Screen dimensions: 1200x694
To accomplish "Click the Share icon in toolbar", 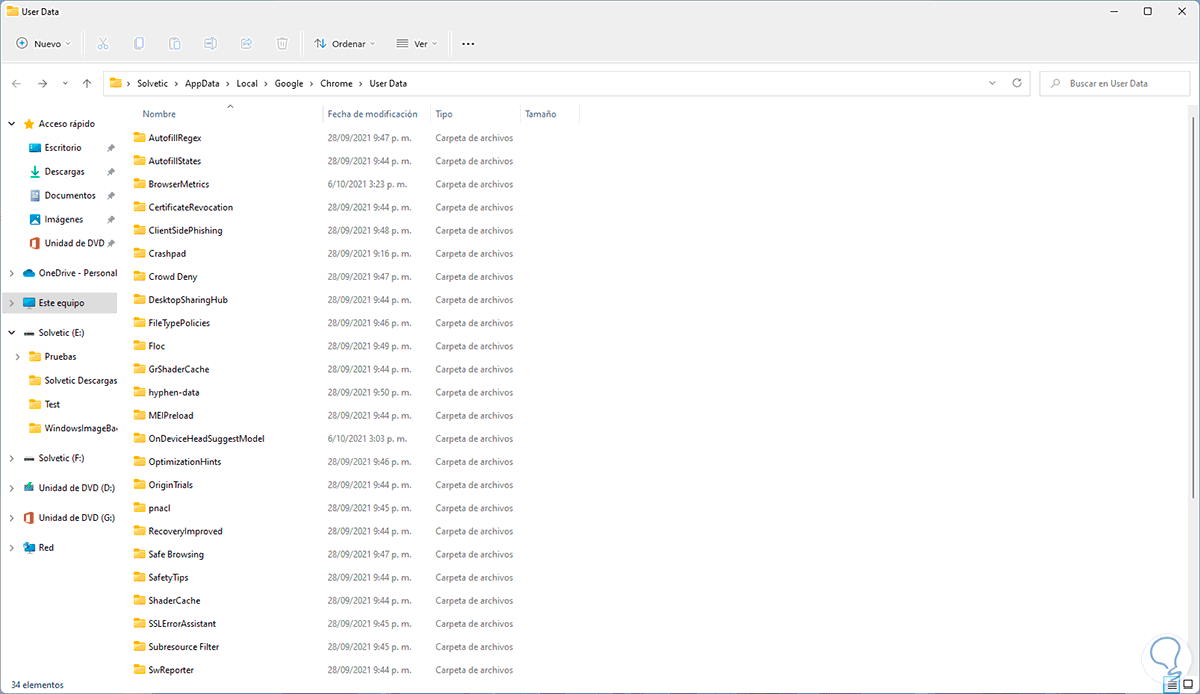I will [x=246, y=44].
